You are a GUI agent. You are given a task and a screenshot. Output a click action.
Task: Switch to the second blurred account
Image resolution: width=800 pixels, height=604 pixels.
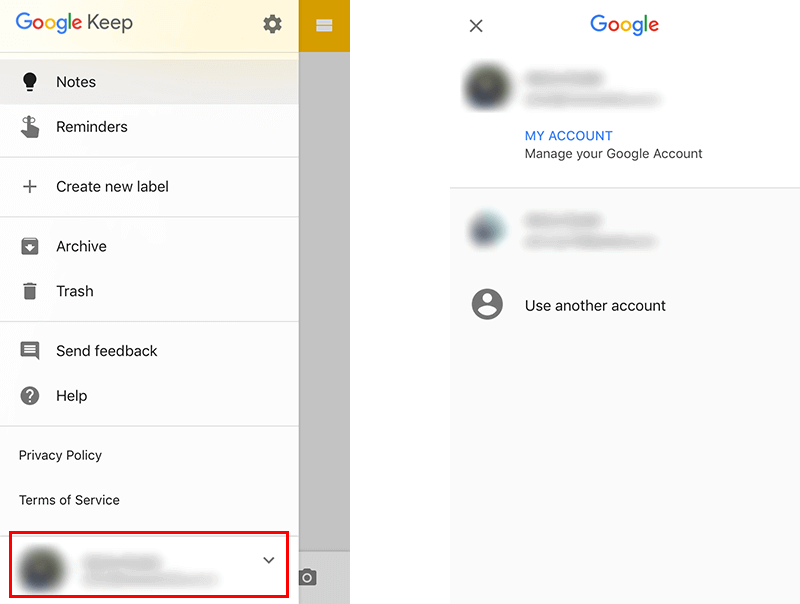point(625,230)
